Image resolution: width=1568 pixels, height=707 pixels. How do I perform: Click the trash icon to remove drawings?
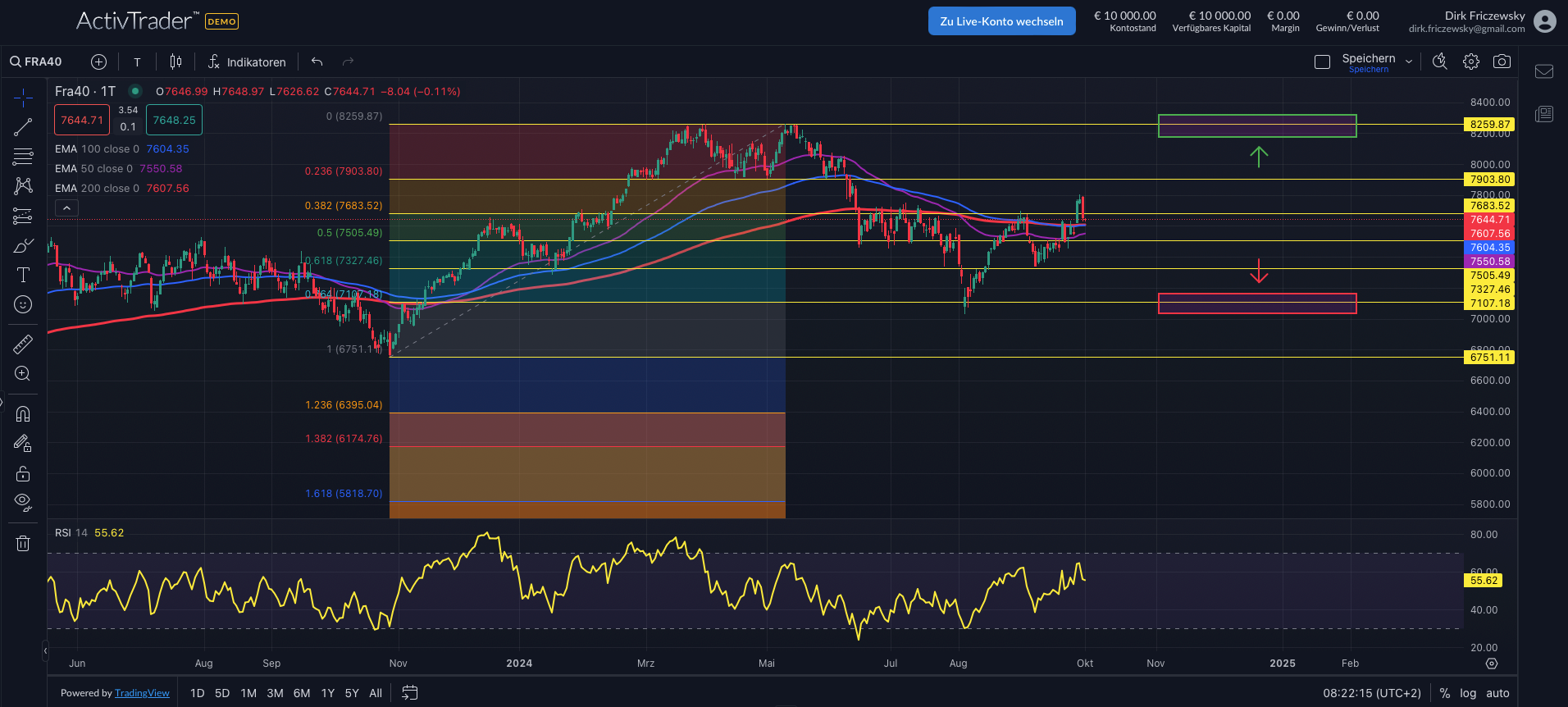pos(23,543)
